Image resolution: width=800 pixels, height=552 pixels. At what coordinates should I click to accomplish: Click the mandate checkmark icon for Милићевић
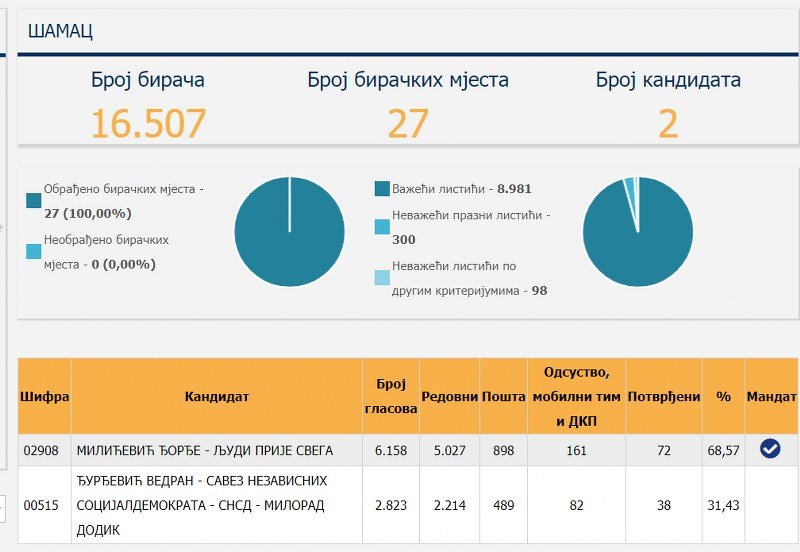pos(770,450)
